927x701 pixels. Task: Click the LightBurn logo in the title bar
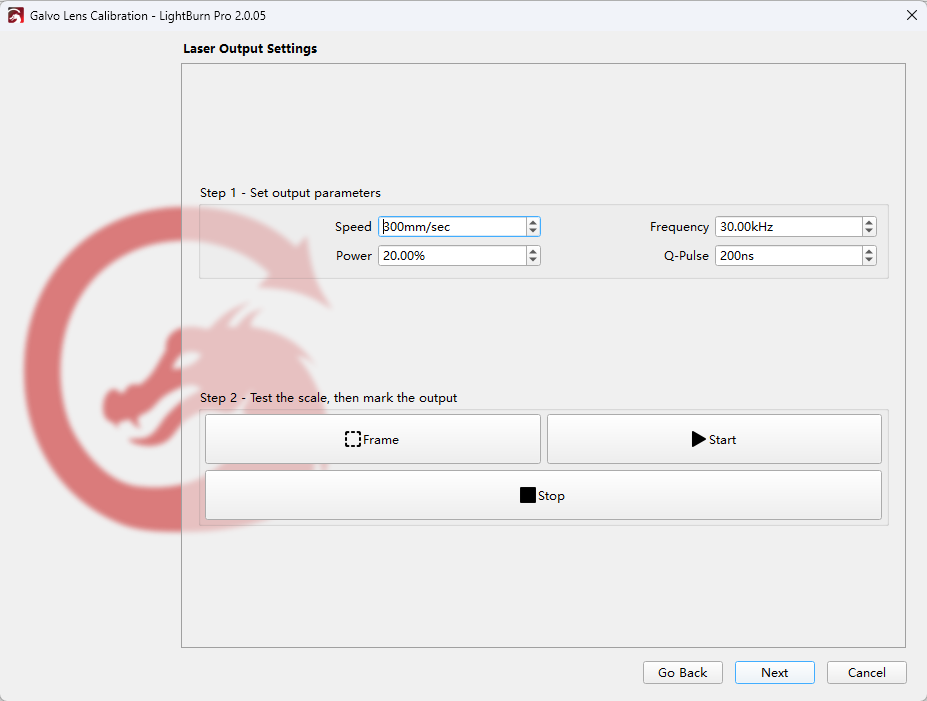coord(15,15)
